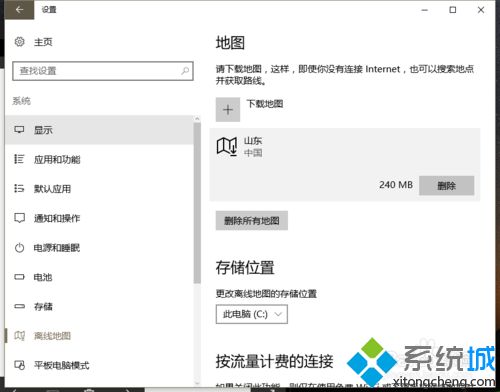Open 存储 settings page
This screenshot has width=500, height=392.
point(99,306)
